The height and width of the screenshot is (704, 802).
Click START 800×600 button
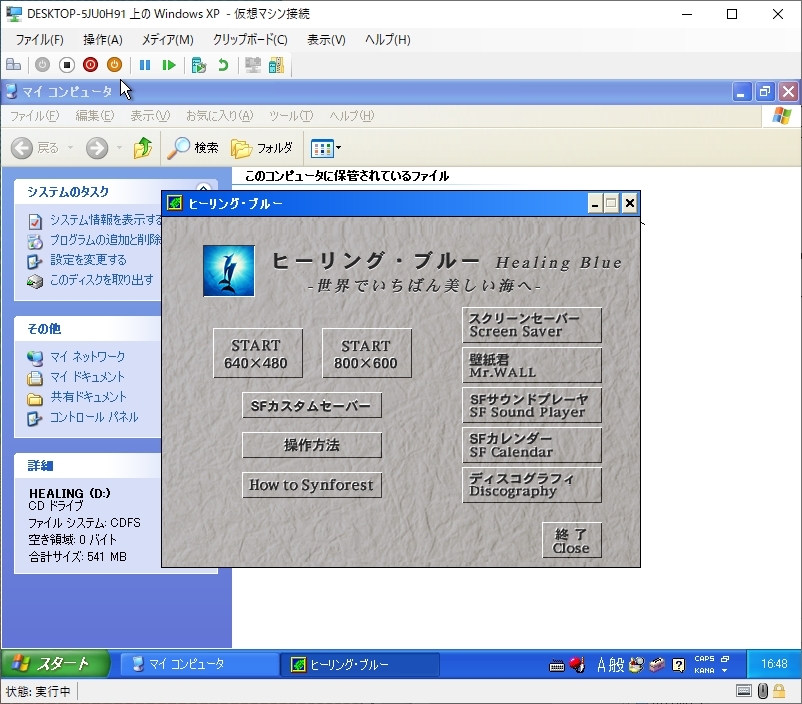coord(367,353)
